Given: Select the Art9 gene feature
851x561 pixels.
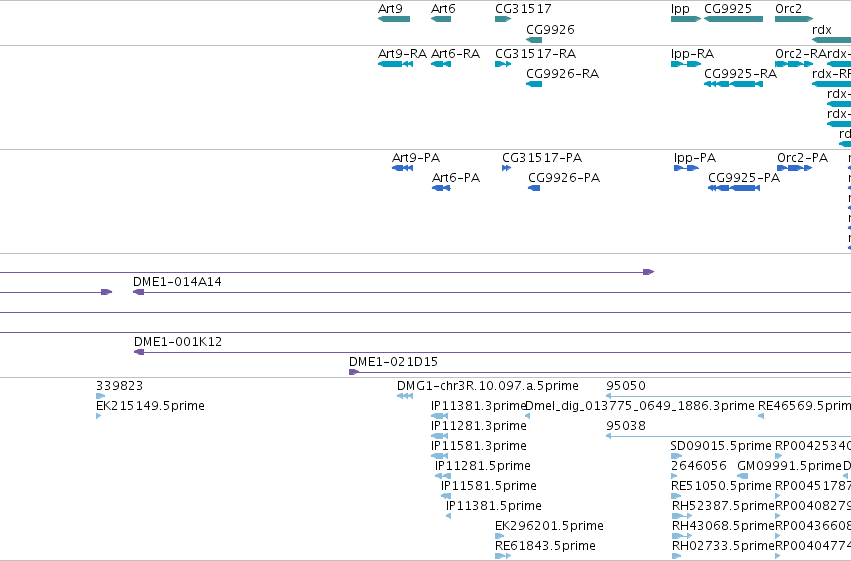Looking at the screenshot, I should [394, 19].
